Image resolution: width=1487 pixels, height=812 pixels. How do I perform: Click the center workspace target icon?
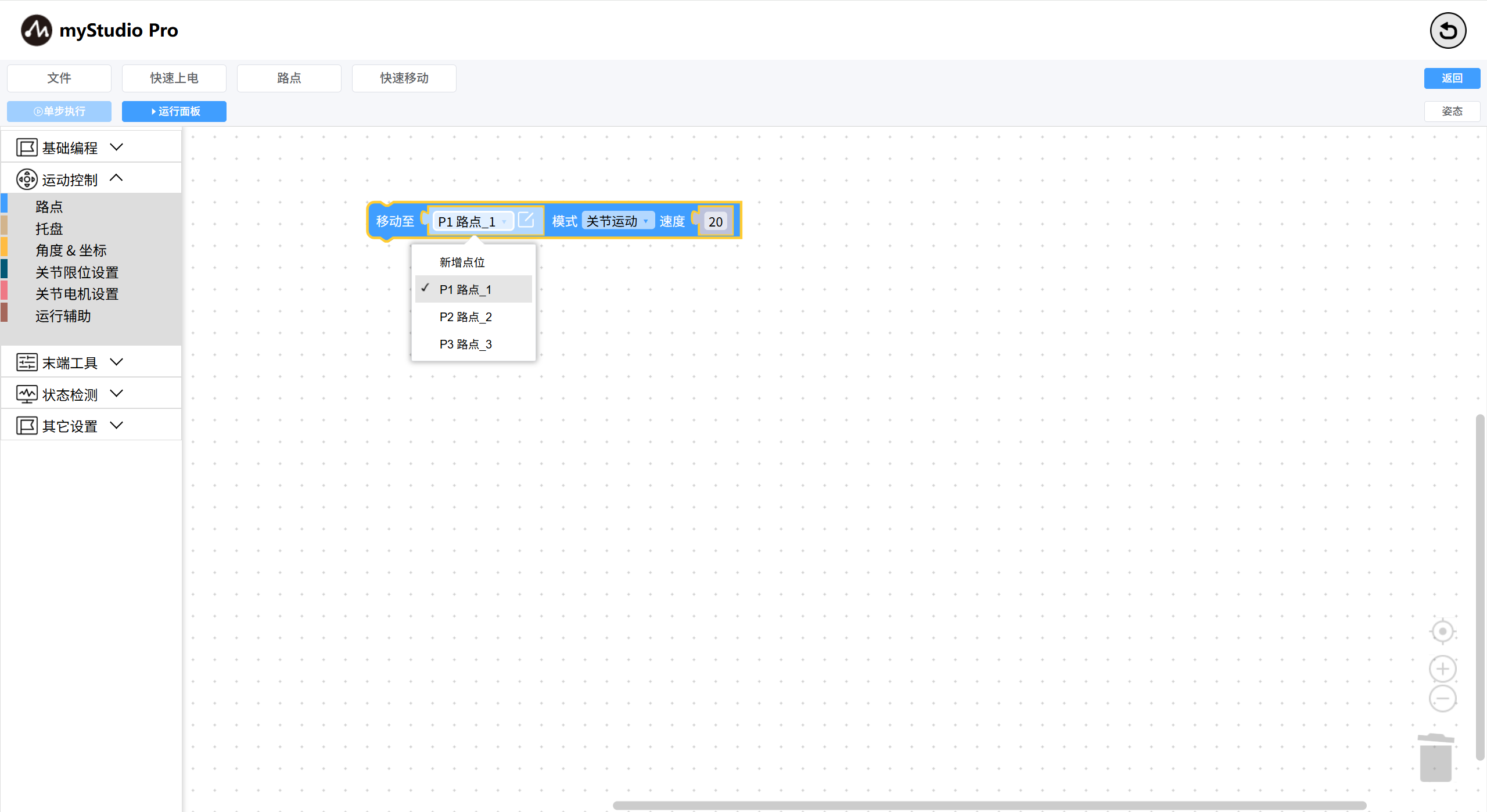coord(1442,631)
